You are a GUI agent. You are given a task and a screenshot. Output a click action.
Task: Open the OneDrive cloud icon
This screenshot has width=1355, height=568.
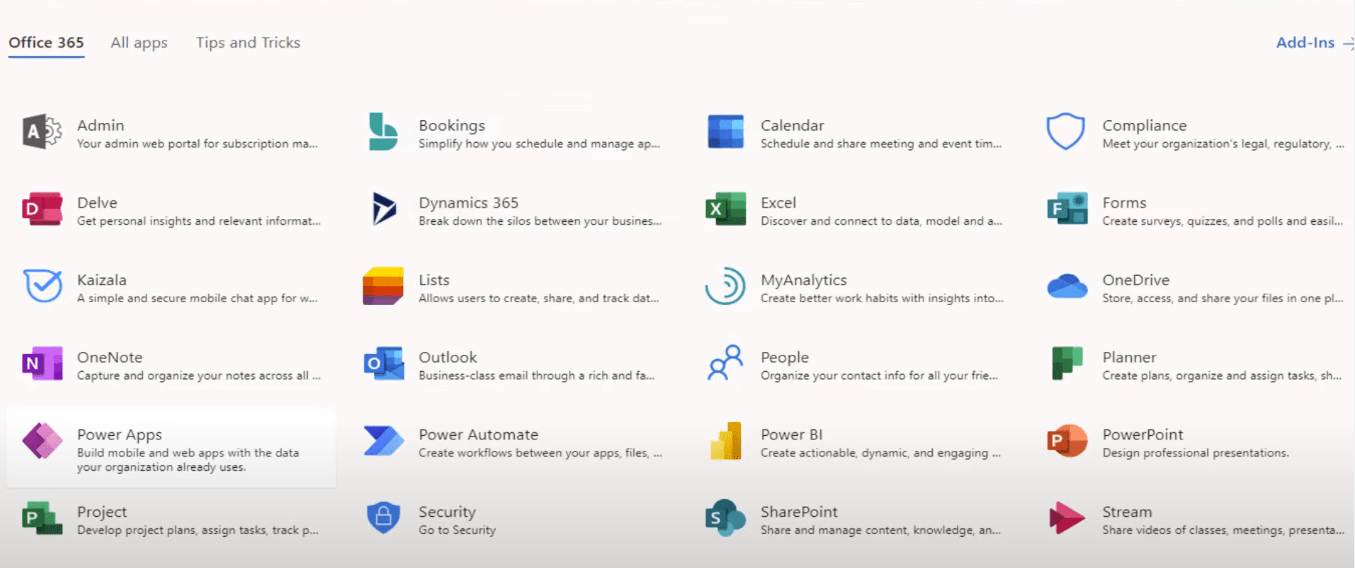pos(1067,287)
